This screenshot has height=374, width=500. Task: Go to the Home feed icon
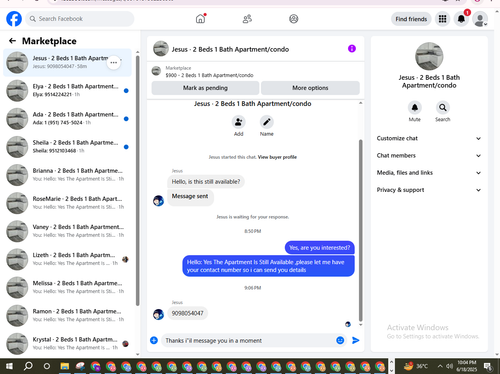200,19
